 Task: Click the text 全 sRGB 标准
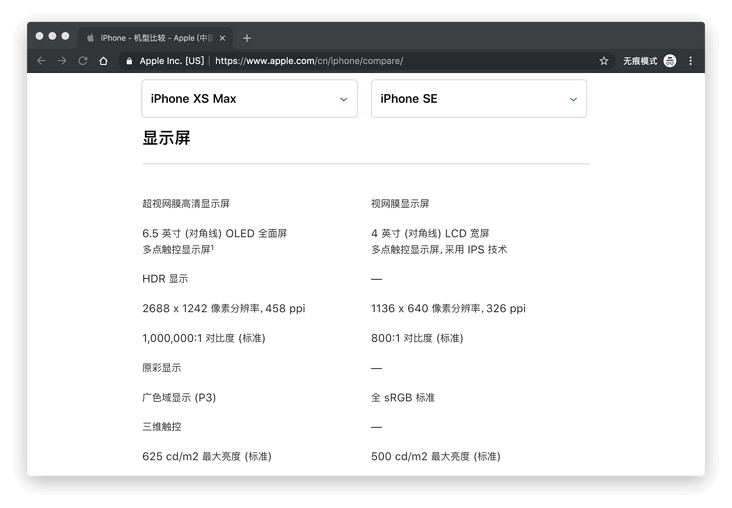403,398
